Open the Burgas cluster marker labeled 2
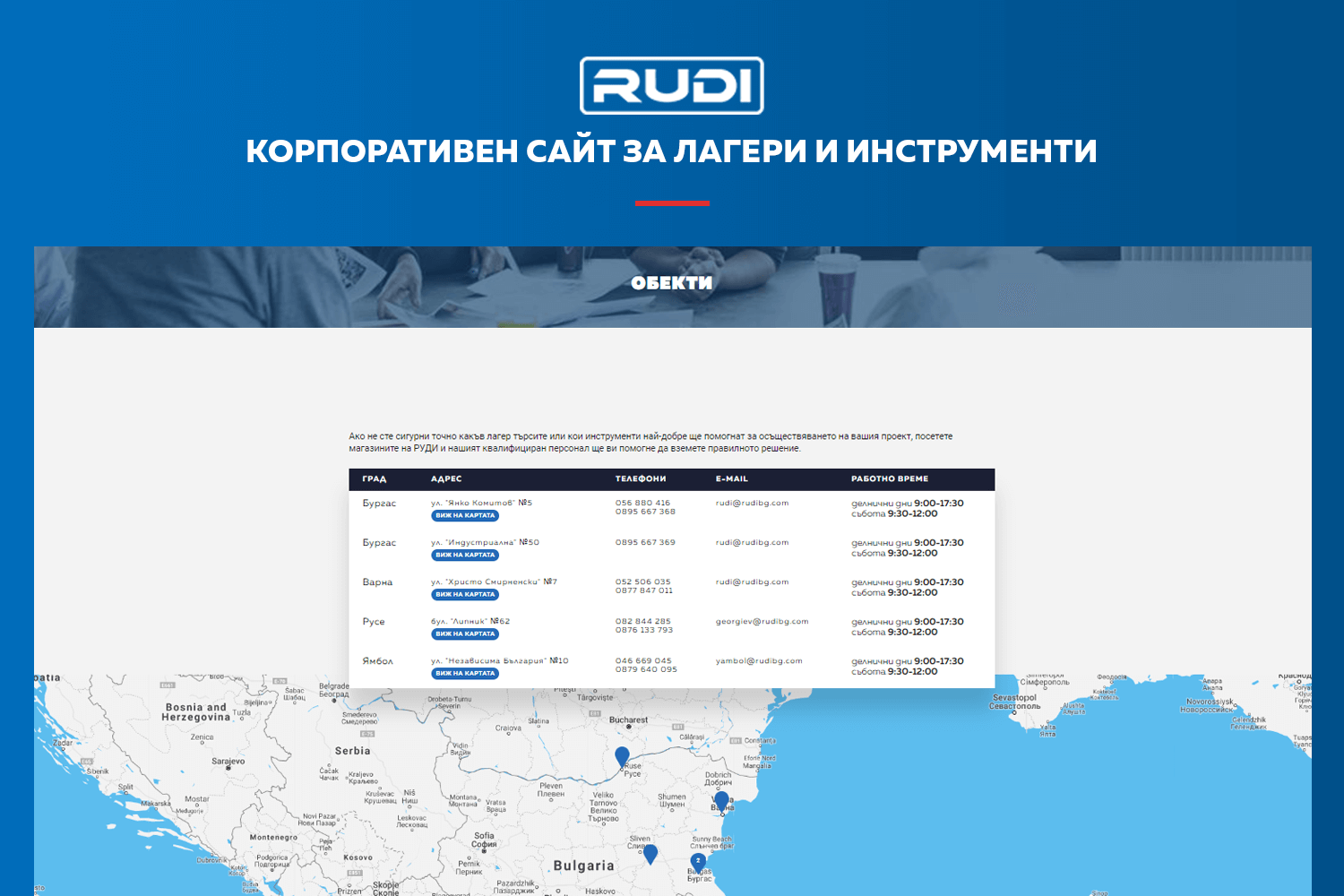 698,859
